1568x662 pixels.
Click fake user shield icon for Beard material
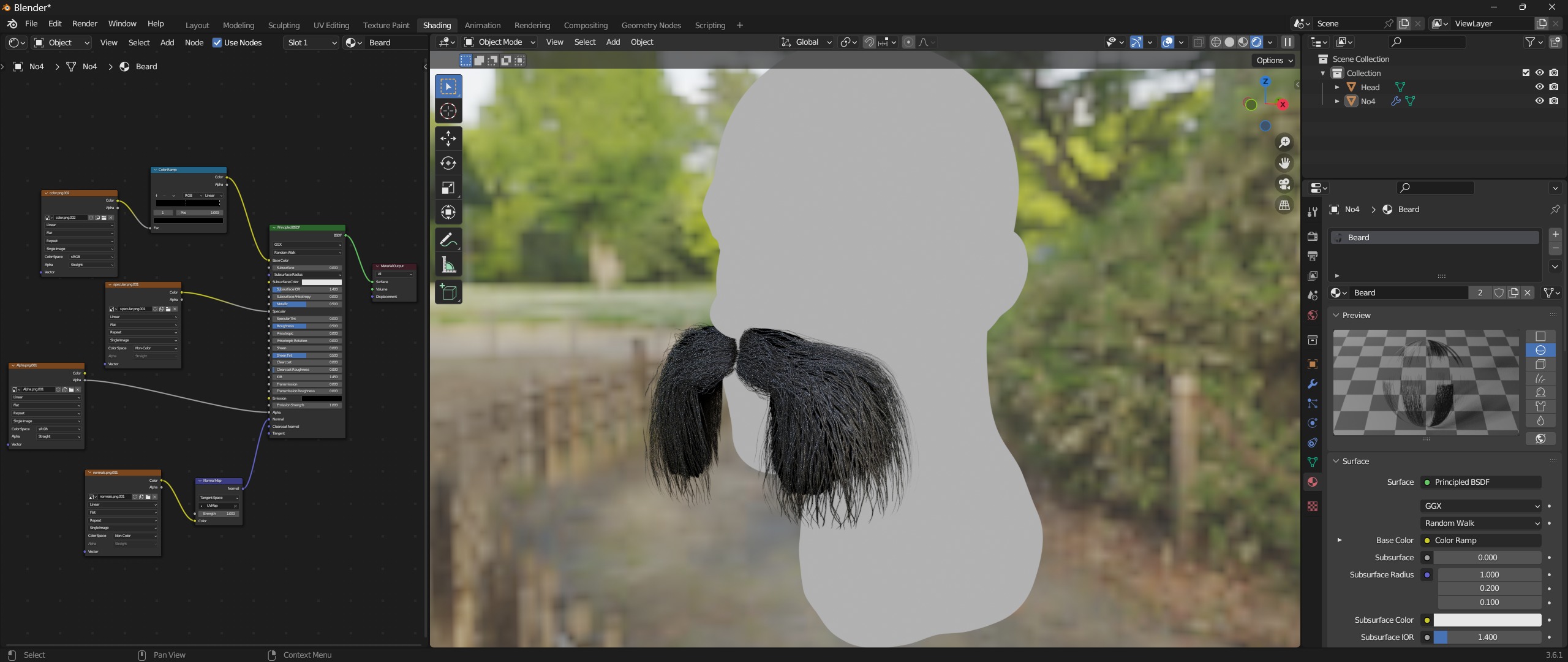click(x=1499, y=293)
